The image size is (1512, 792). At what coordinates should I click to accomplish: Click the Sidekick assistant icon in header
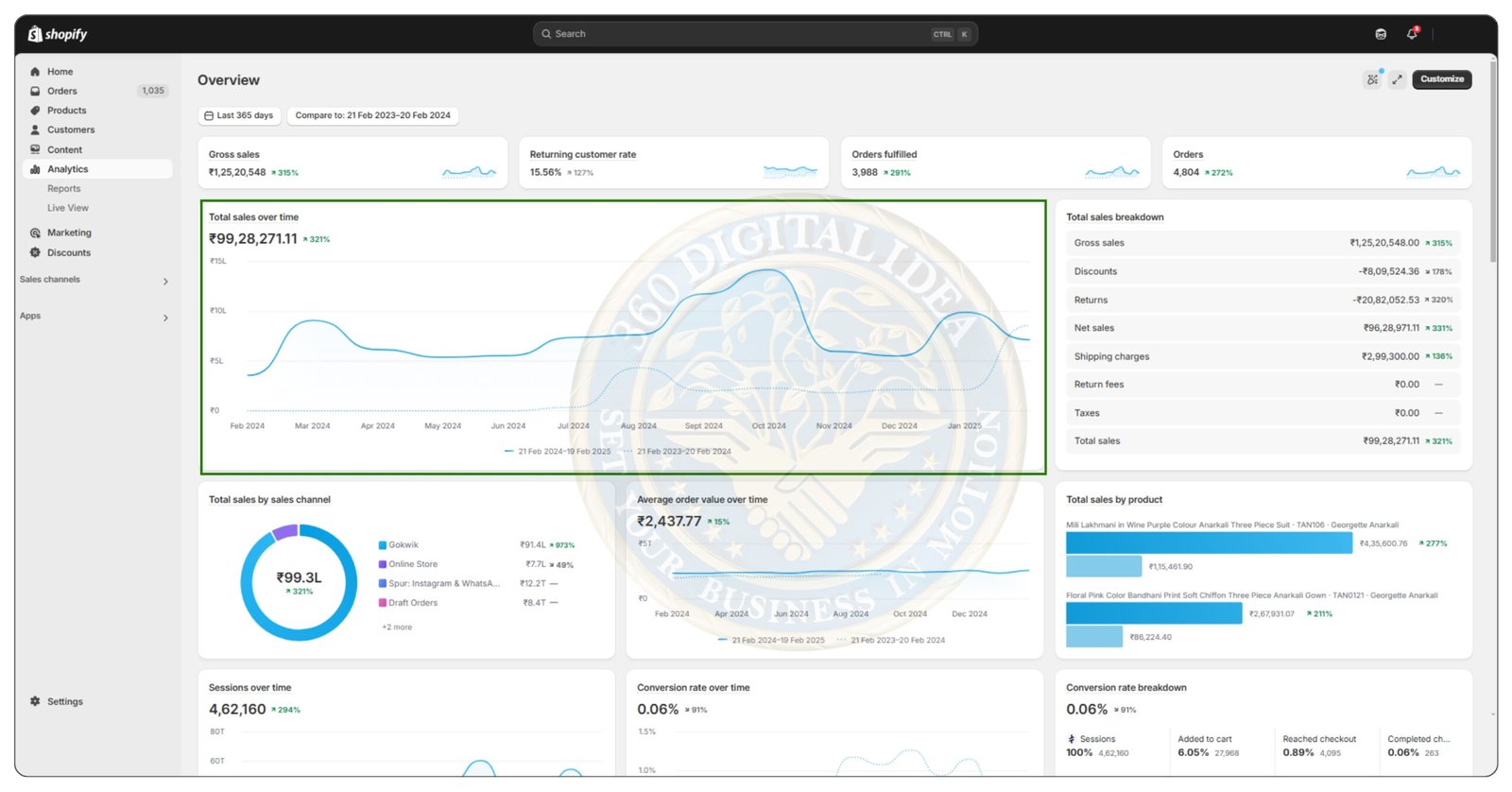click(x=1381, y=34)
